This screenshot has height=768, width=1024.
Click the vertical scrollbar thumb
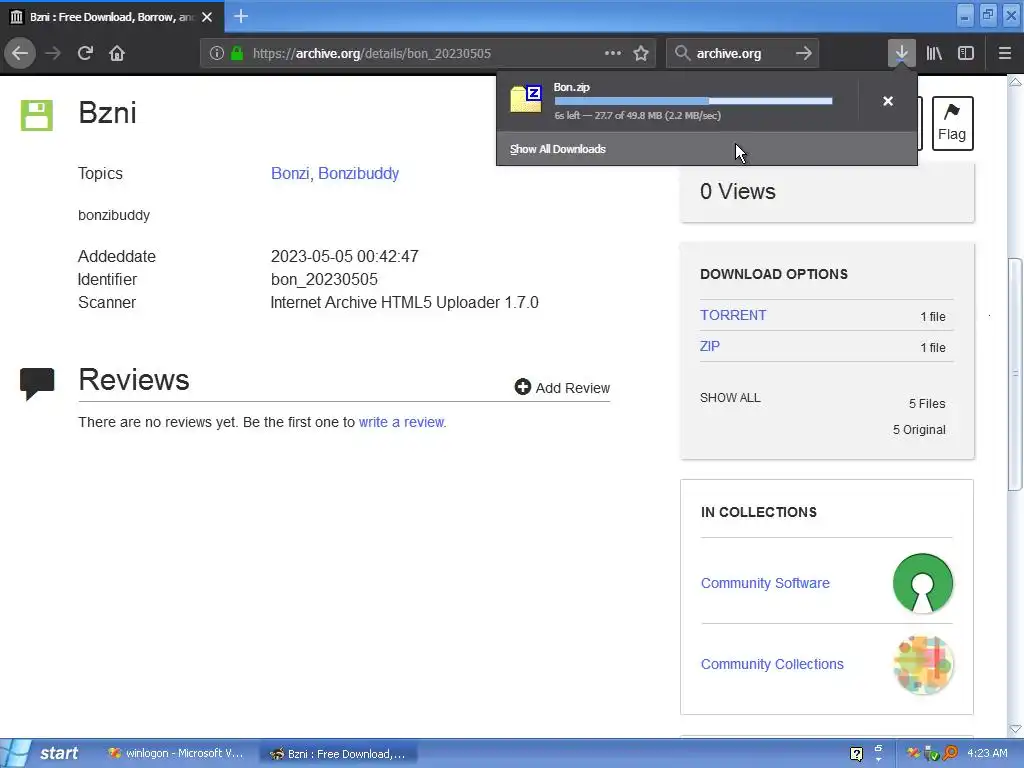pos(1015,374)
